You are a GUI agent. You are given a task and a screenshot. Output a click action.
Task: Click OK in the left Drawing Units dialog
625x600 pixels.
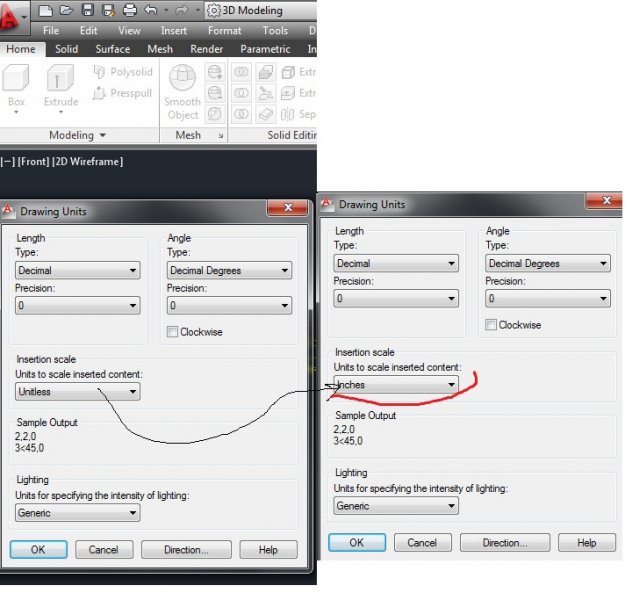click(38, 550)
